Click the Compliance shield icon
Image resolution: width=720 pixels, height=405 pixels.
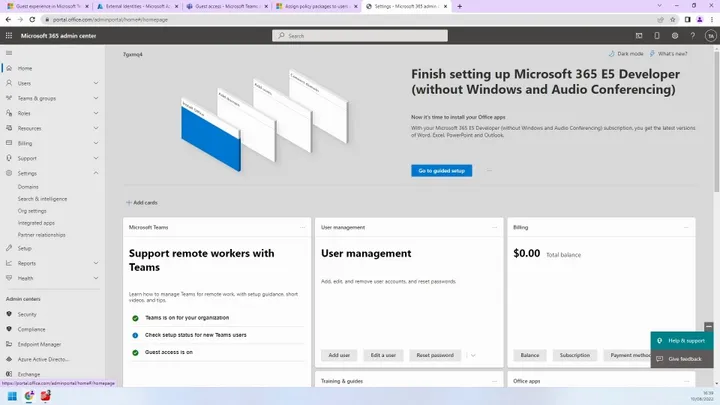point(9,329)
